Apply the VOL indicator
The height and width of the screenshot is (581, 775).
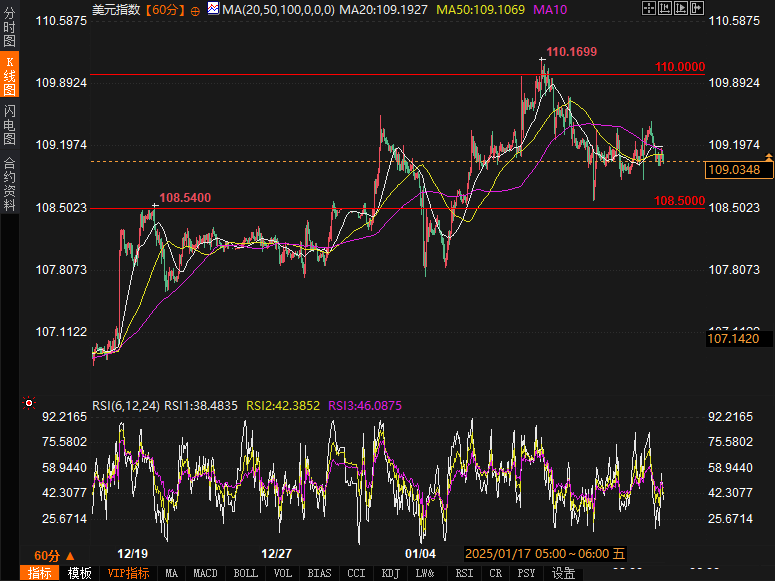[x=283, y=573]
